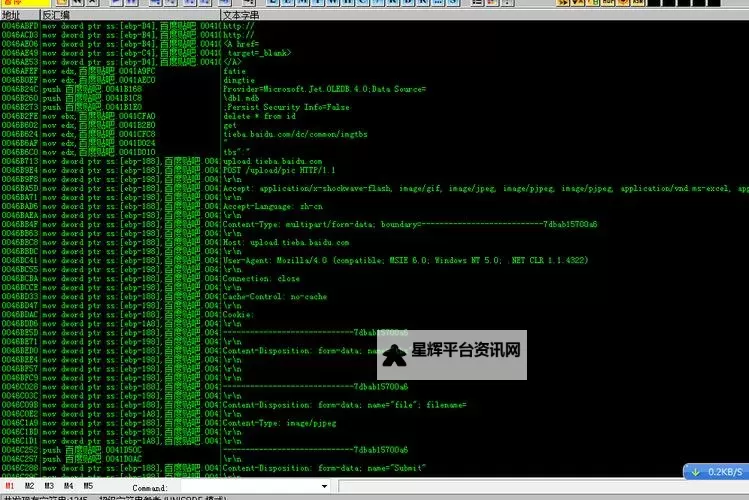
Task: Click address 0046B713 in the address column
Action: (x=20, y=161)
